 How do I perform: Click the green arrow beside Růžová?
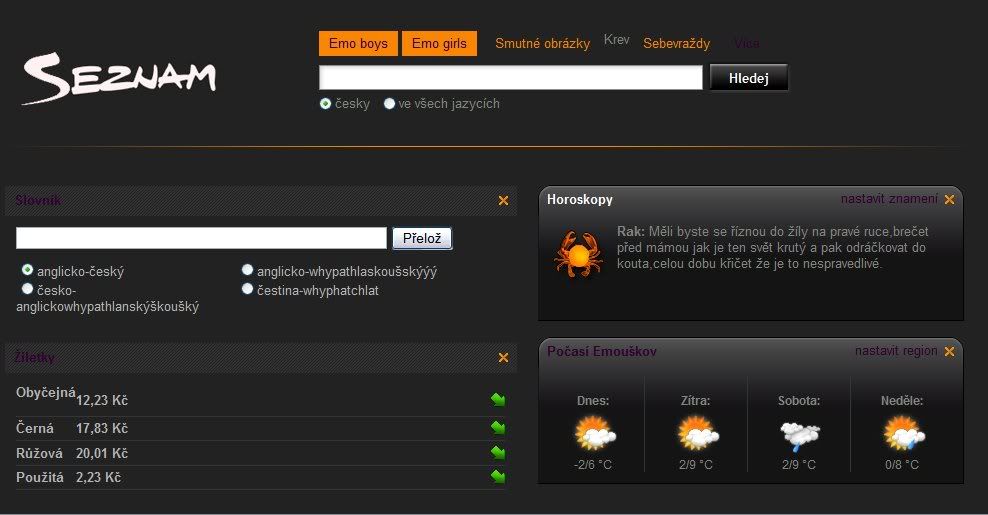tap(498, 453)
